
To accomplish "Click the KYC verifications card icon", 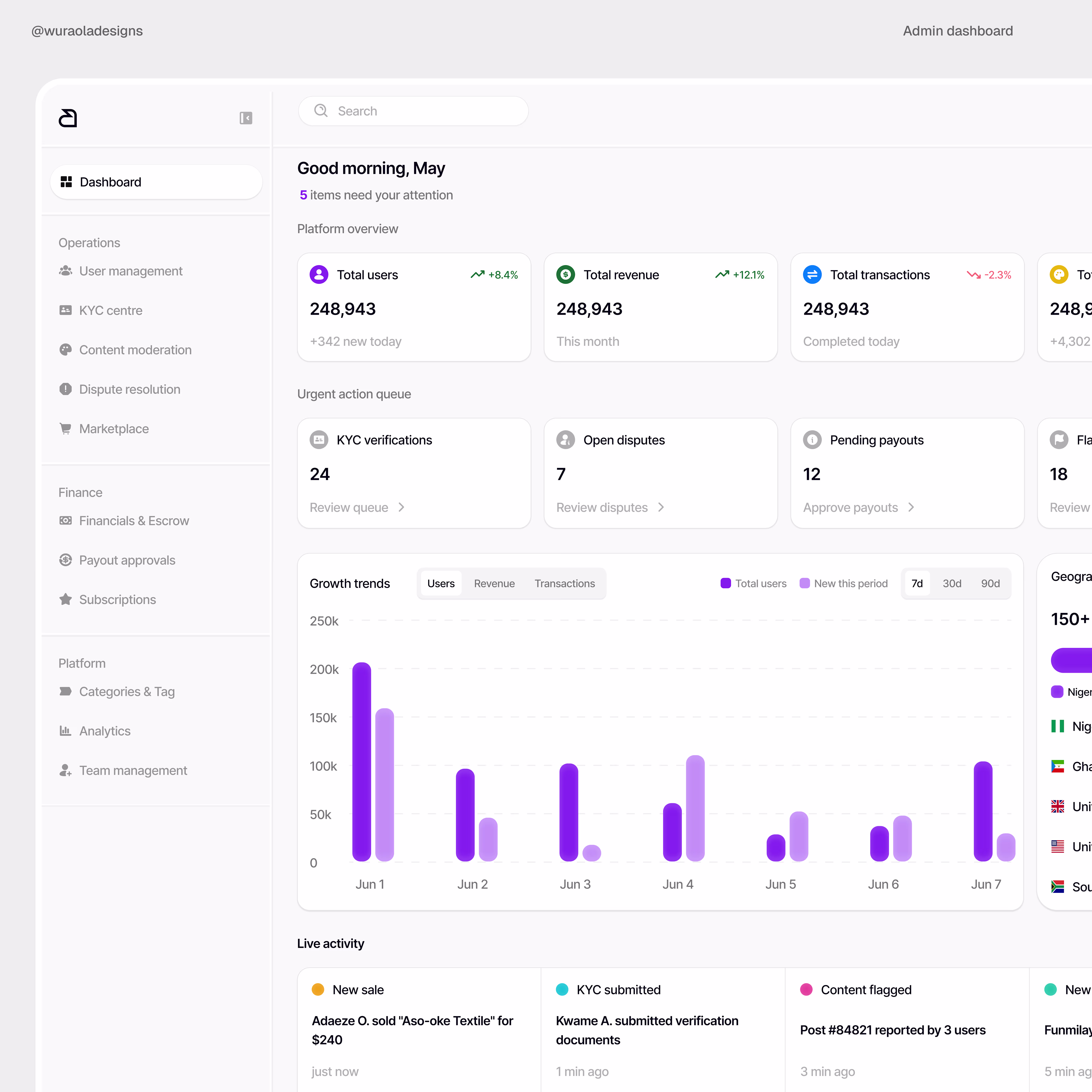I will tap(319, 440).
